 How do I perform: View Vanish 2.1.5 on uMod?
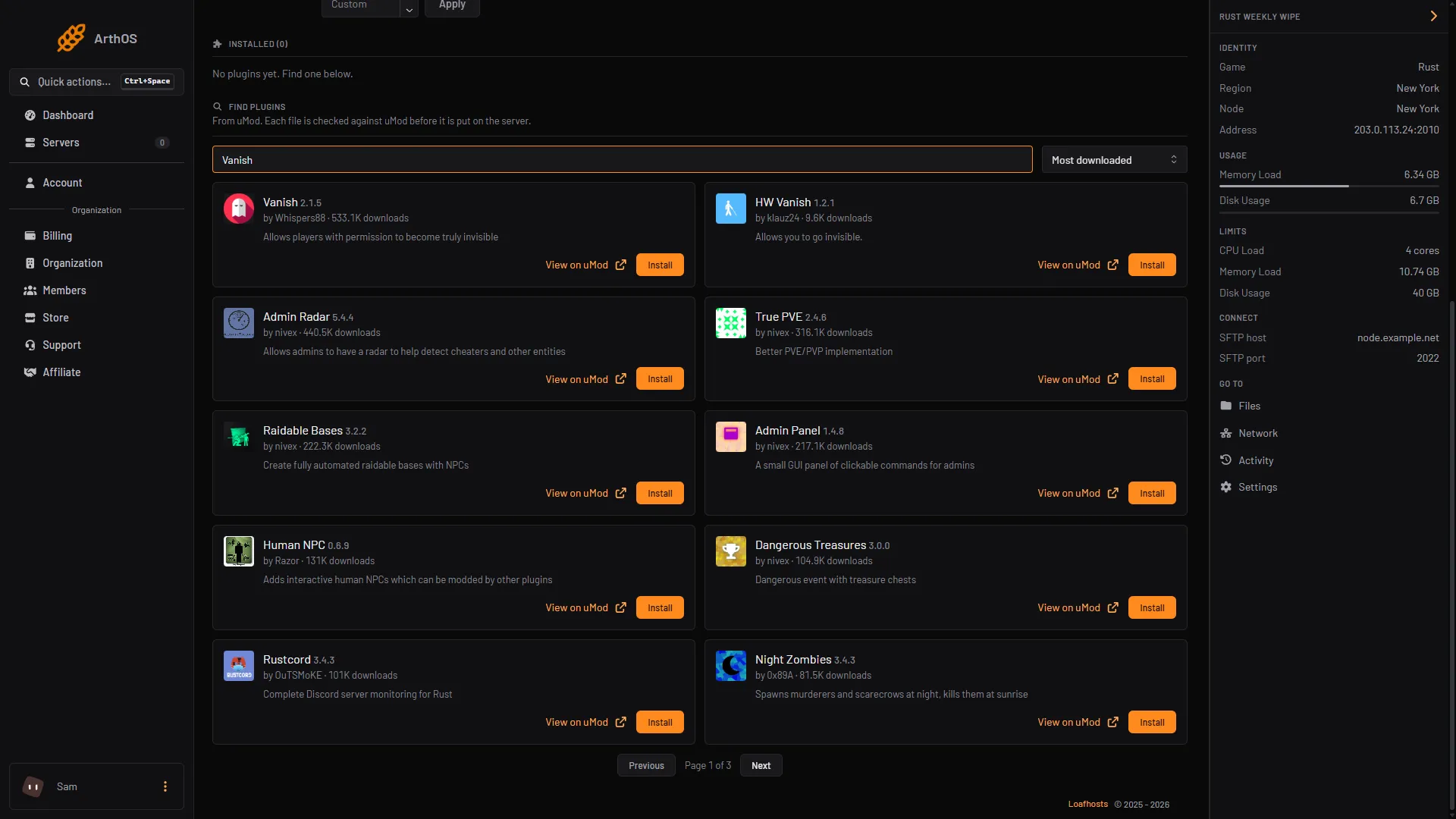click(x=585, y=265)
